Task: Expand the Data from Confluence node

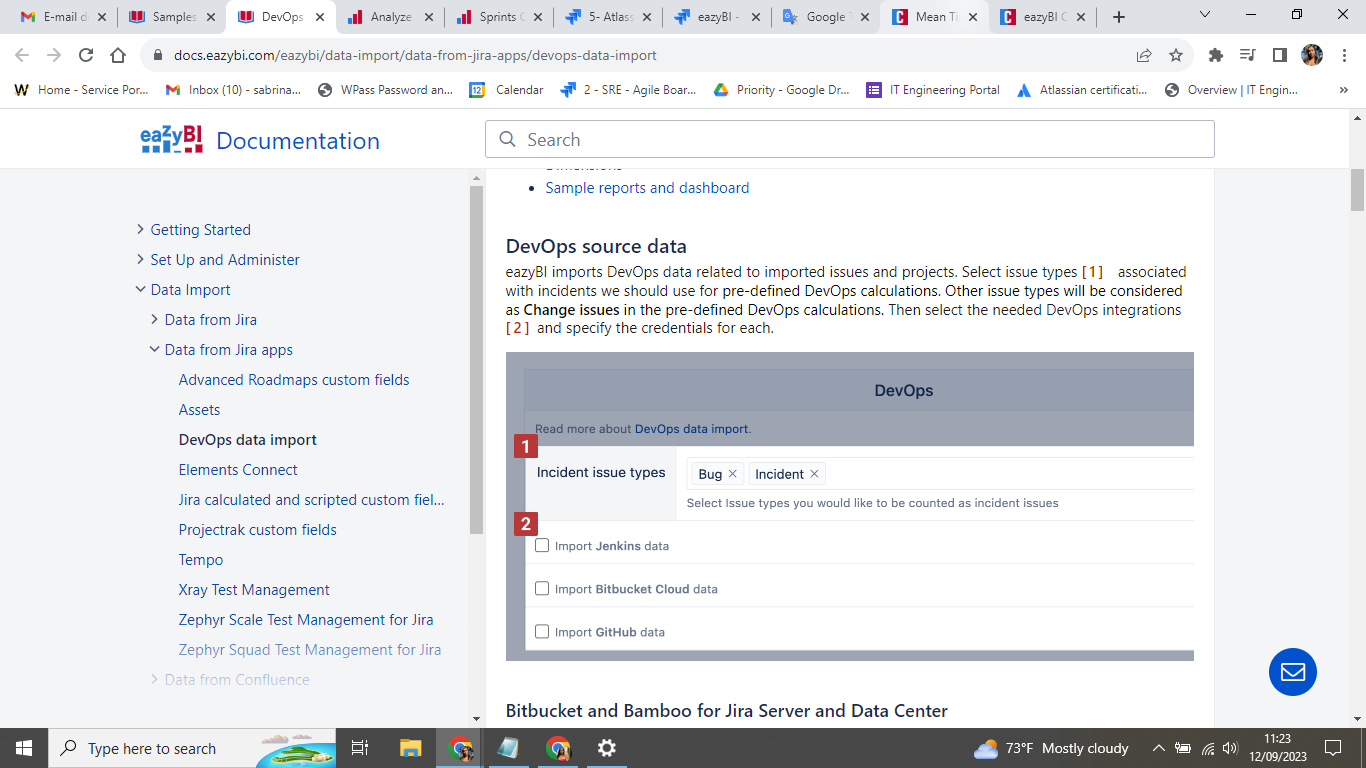Action: pyautogui.click(x=154, y=679)
